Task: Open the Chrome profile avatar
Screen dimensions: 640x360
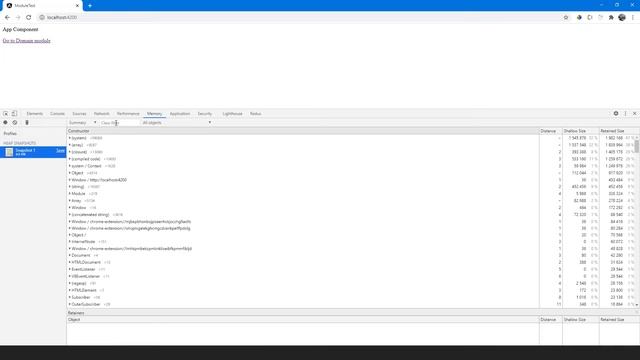Action: [x=622, y=18]
